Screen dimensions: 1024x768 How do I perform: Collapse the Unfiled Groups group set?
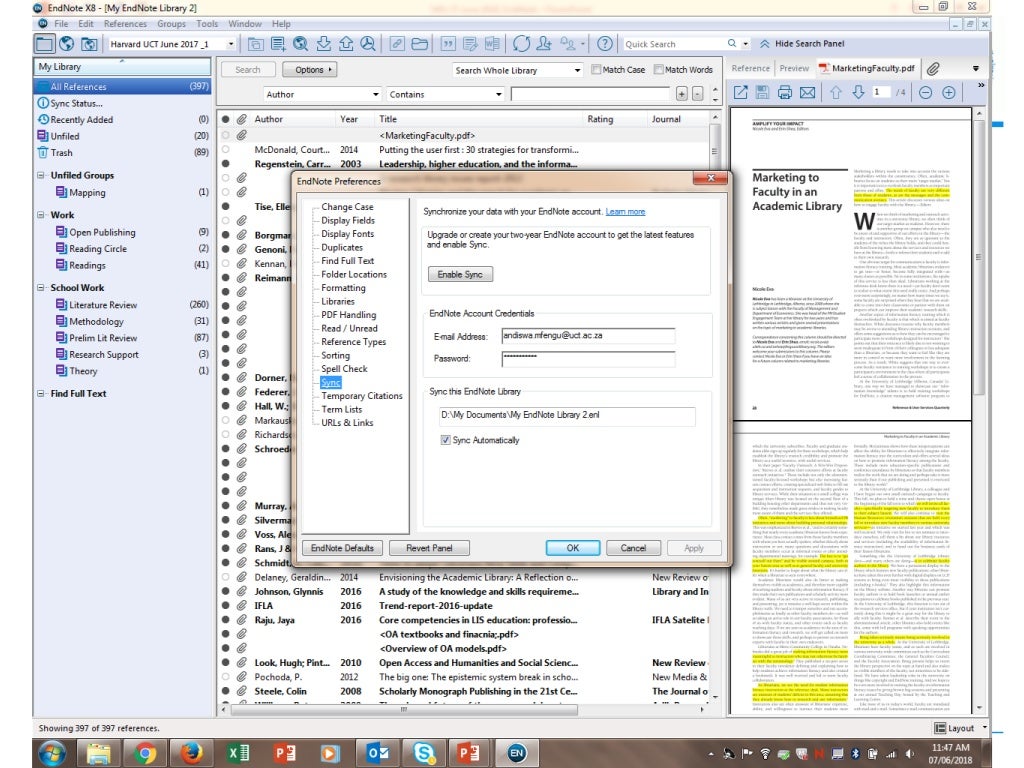(41, 175)
